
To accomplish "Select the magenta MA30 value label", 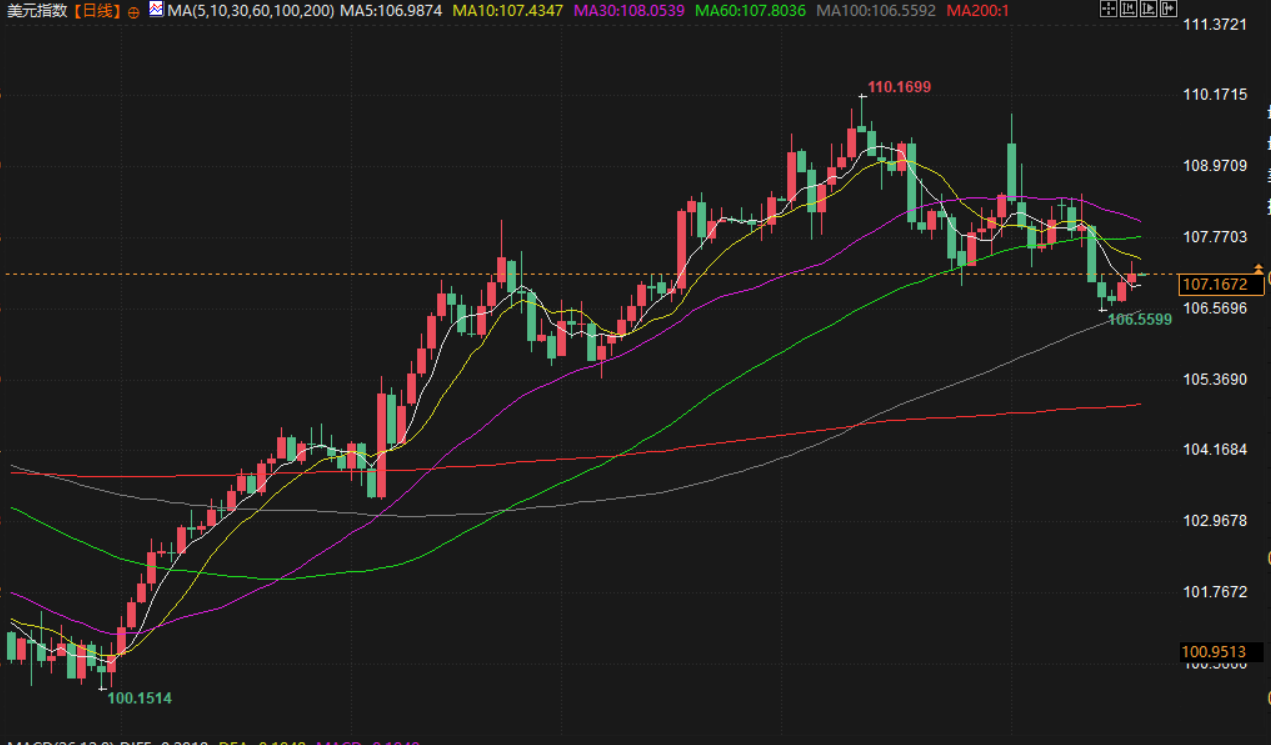I will pos(628,11).
